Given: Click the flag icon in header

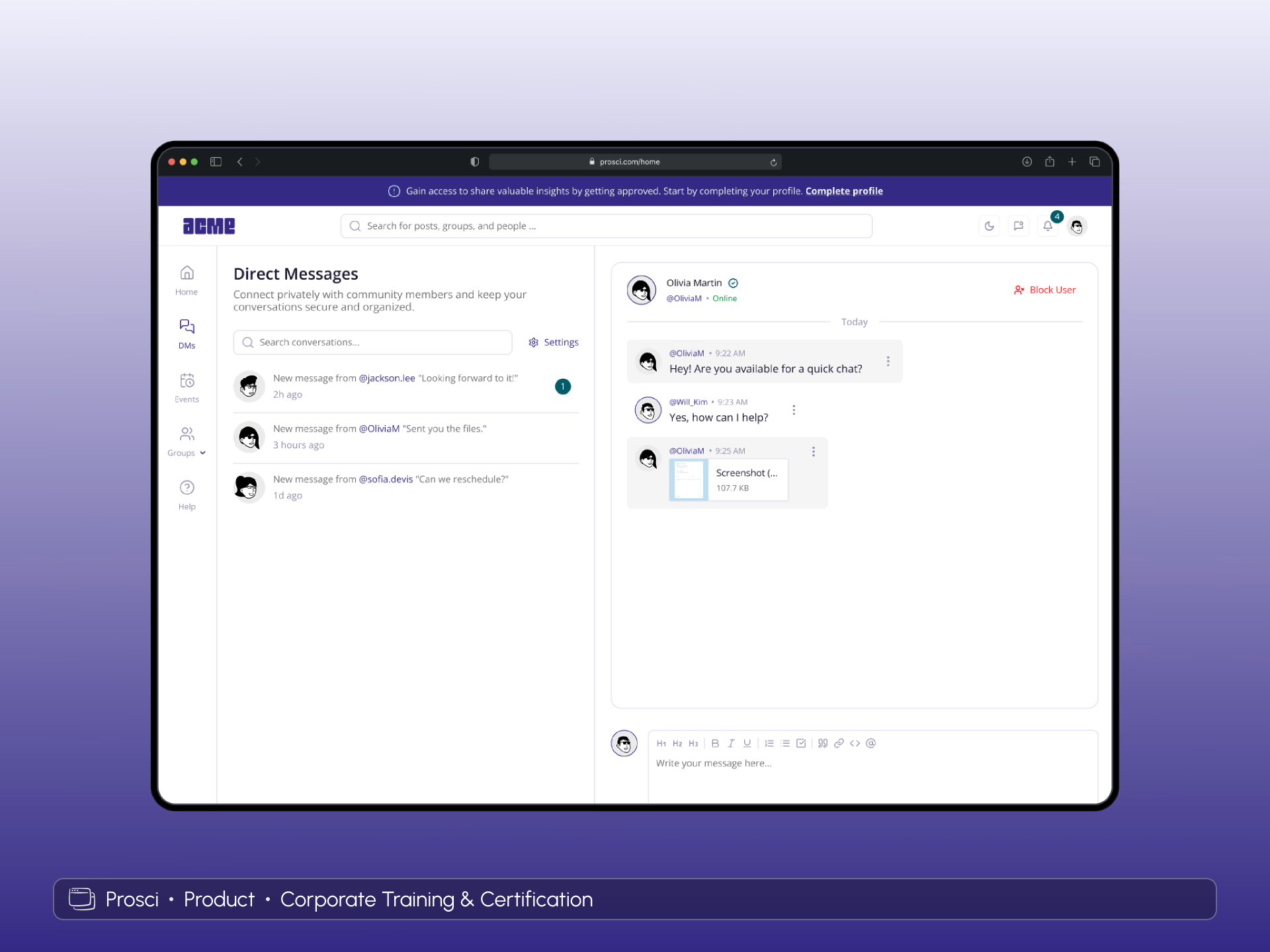Looking at the screenshot, I should (x=1019, y=226).
